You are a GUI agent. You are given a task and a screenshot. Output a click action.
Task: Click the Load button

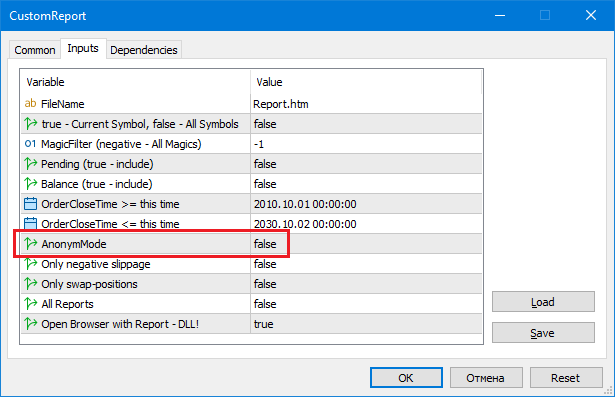(x=543, y=302)
